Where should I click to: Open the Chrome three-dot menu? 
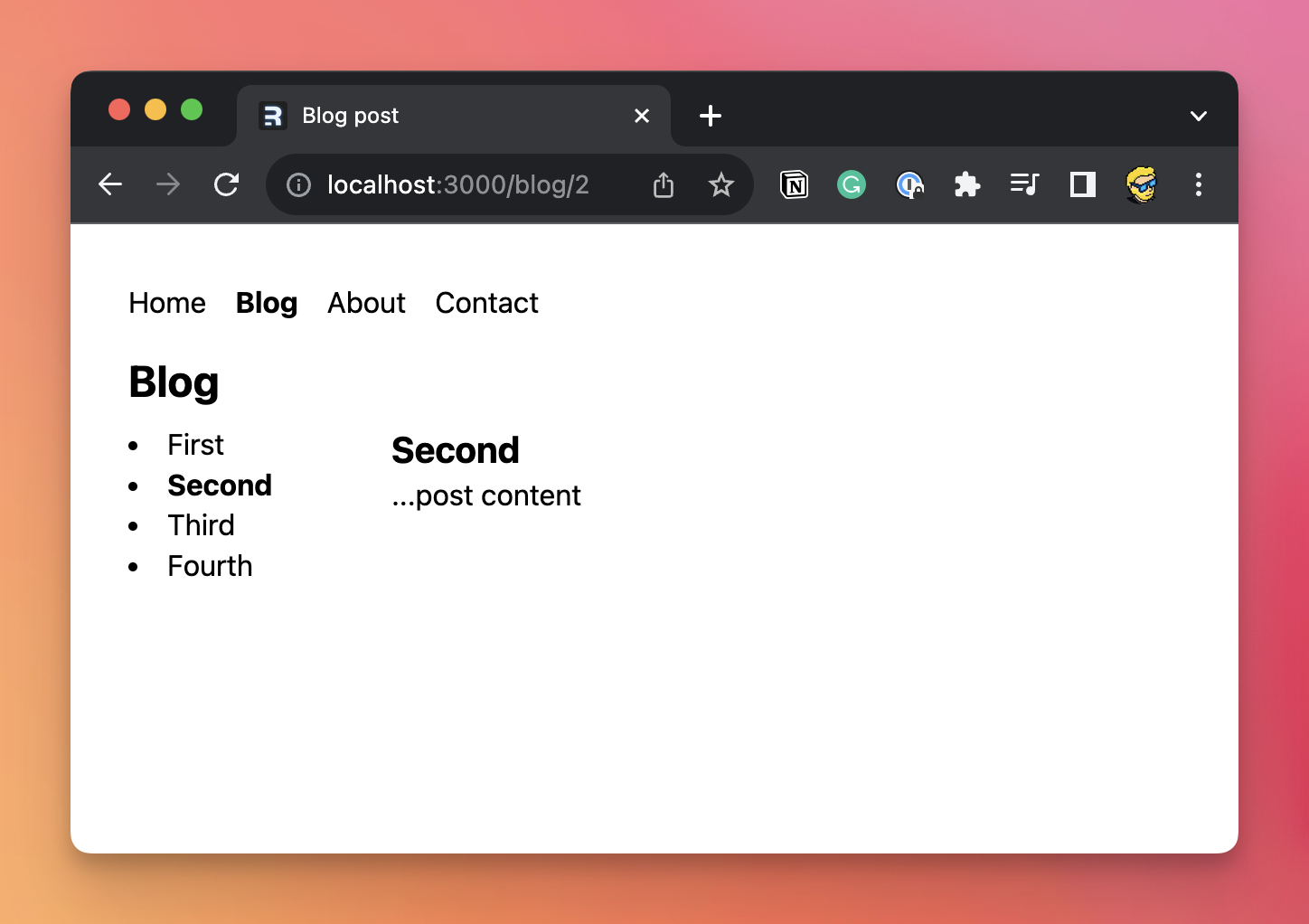pyautogui.click(x=1198, y=185)
